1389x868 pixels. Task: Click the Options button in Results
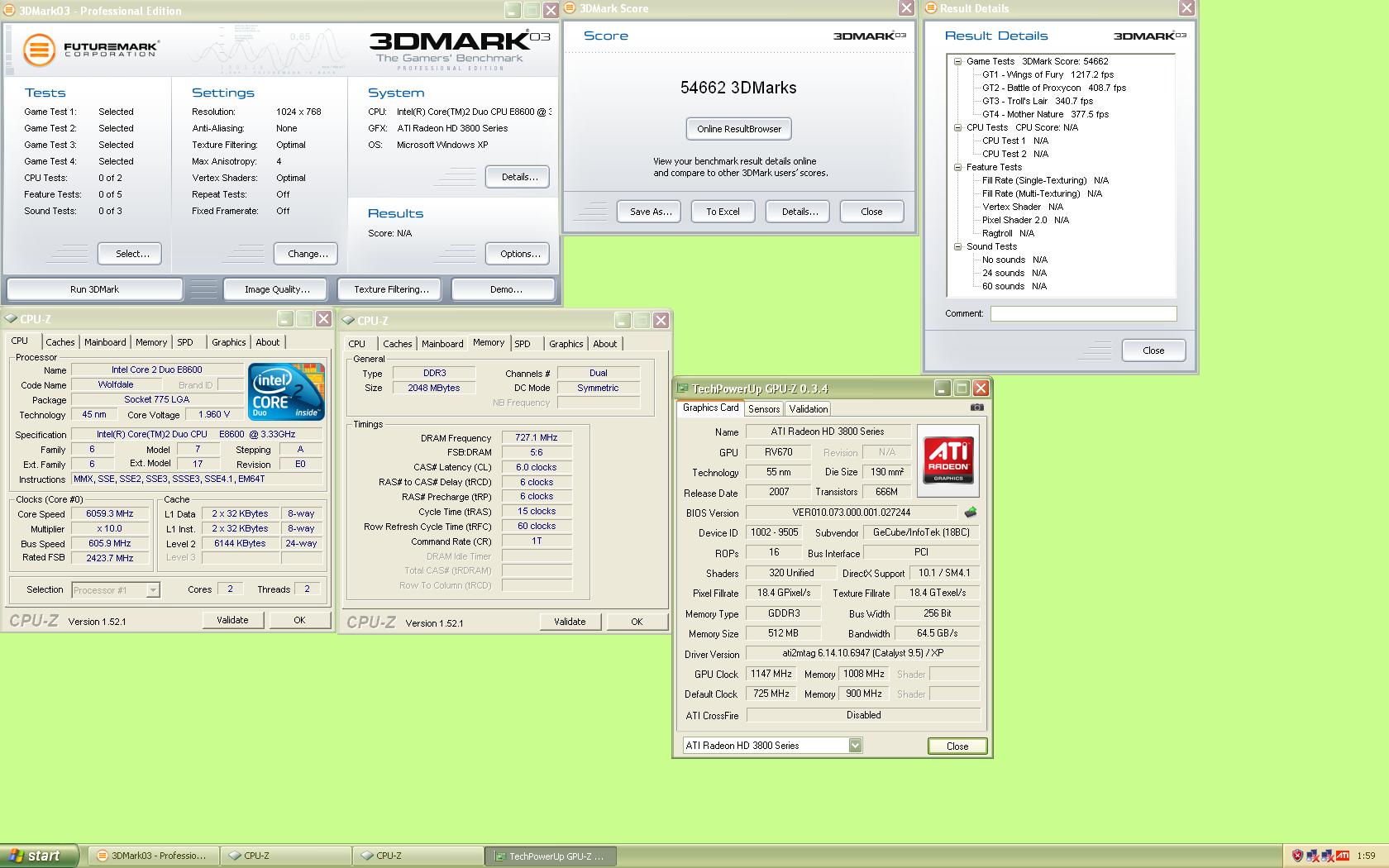[x=519, y=254]
